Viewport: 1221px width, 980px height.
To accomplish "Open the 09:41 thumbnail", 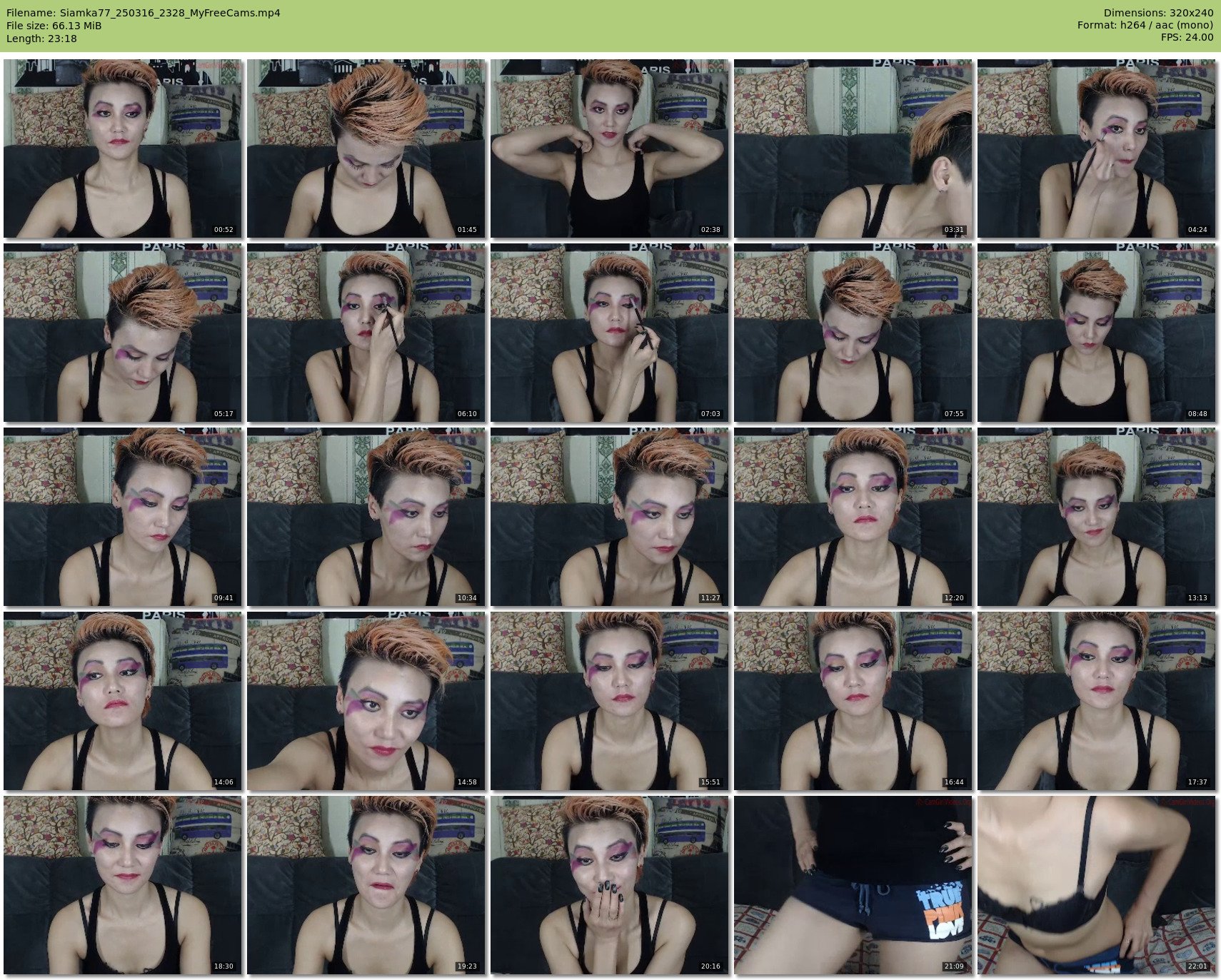I will click(123, 517).
